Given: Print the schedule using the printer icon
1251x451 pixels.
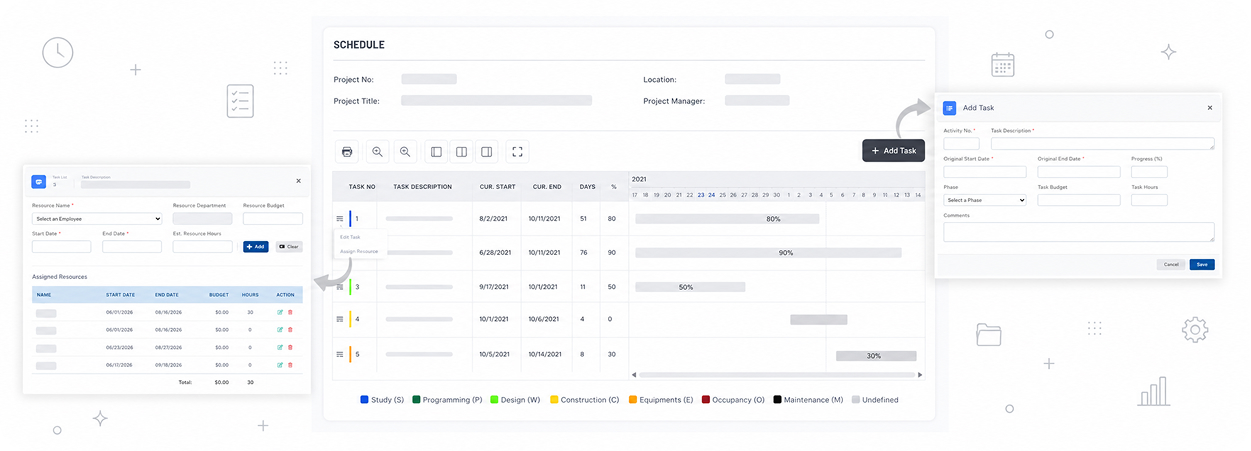Looking at the screenshot, I should point(347,152).
